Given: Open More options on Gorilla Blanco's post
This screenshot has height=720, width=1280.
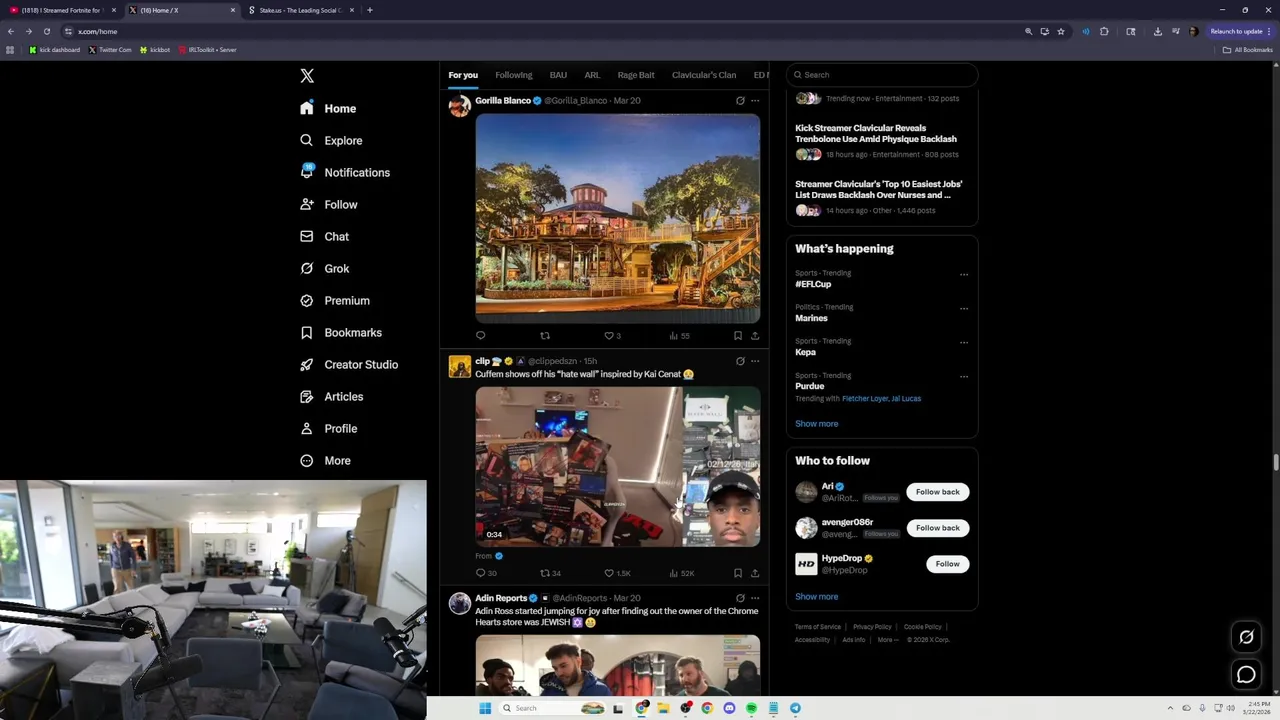Looking at the screenshot, I should pyautogui.click(x=755, y=101).
